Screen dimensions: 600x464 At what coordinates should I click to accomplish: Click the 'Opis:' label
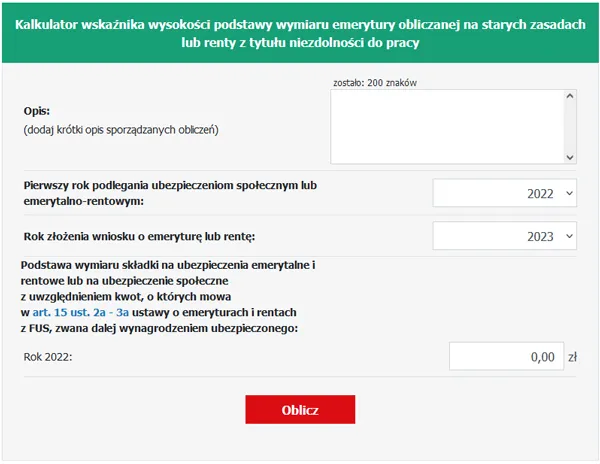tap(37, 110)
